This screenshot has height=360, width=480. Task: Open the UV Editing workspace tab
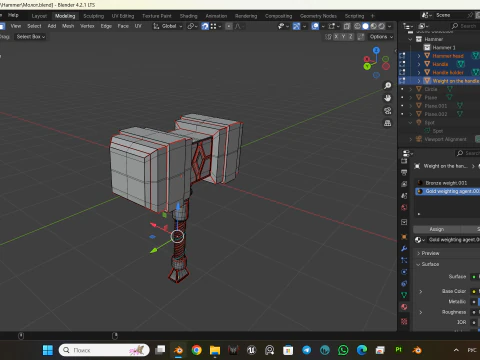123,16
